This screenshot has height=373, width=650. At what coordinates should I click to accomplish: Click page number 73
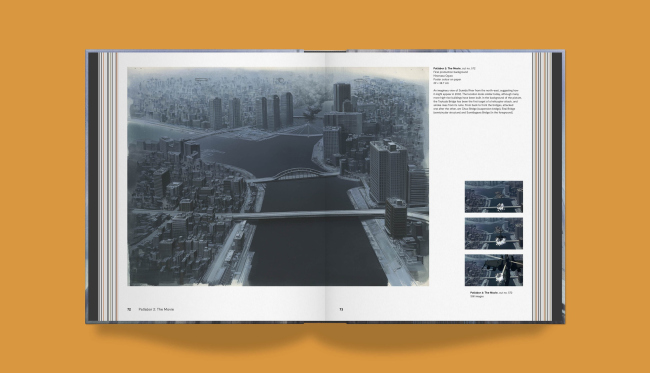[341, 309]
